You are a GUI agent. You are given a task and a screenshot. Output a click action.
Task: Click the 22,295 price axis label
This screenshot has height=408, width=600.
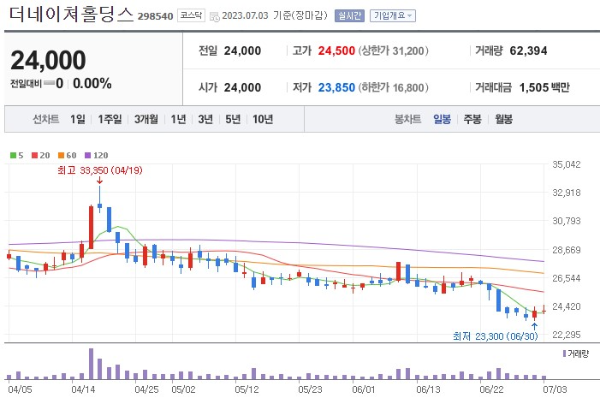(566, 335)
